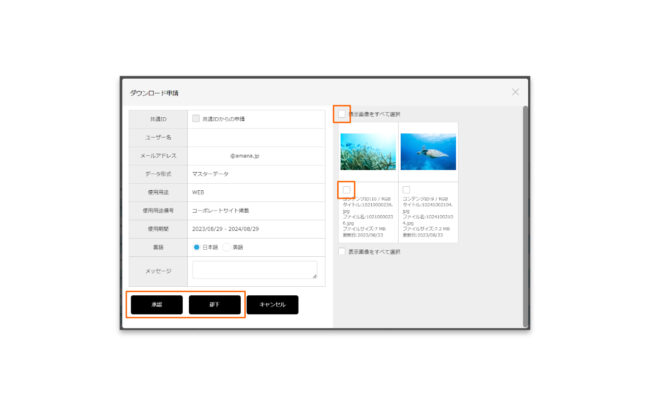The image size is (650, 406).
Task: Check the bottom 'select all displayed images' box
Action: click(342, 251)
